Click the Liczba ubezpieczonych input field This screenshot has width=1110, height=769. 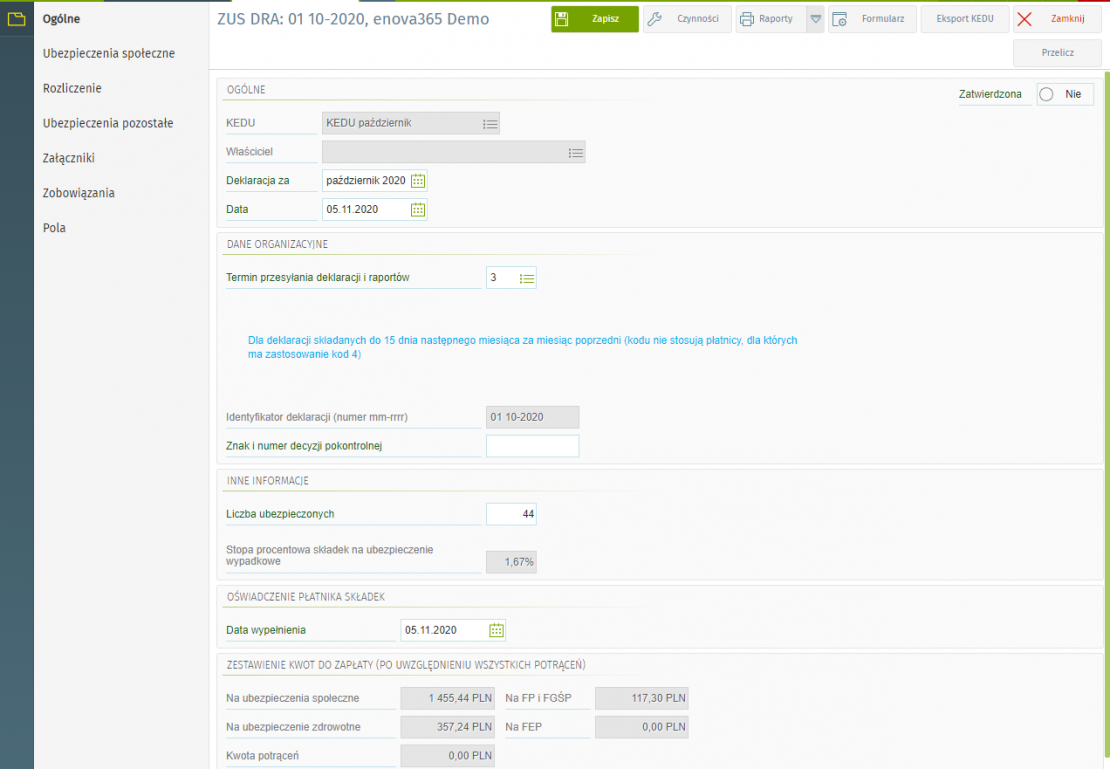[511, 514]
